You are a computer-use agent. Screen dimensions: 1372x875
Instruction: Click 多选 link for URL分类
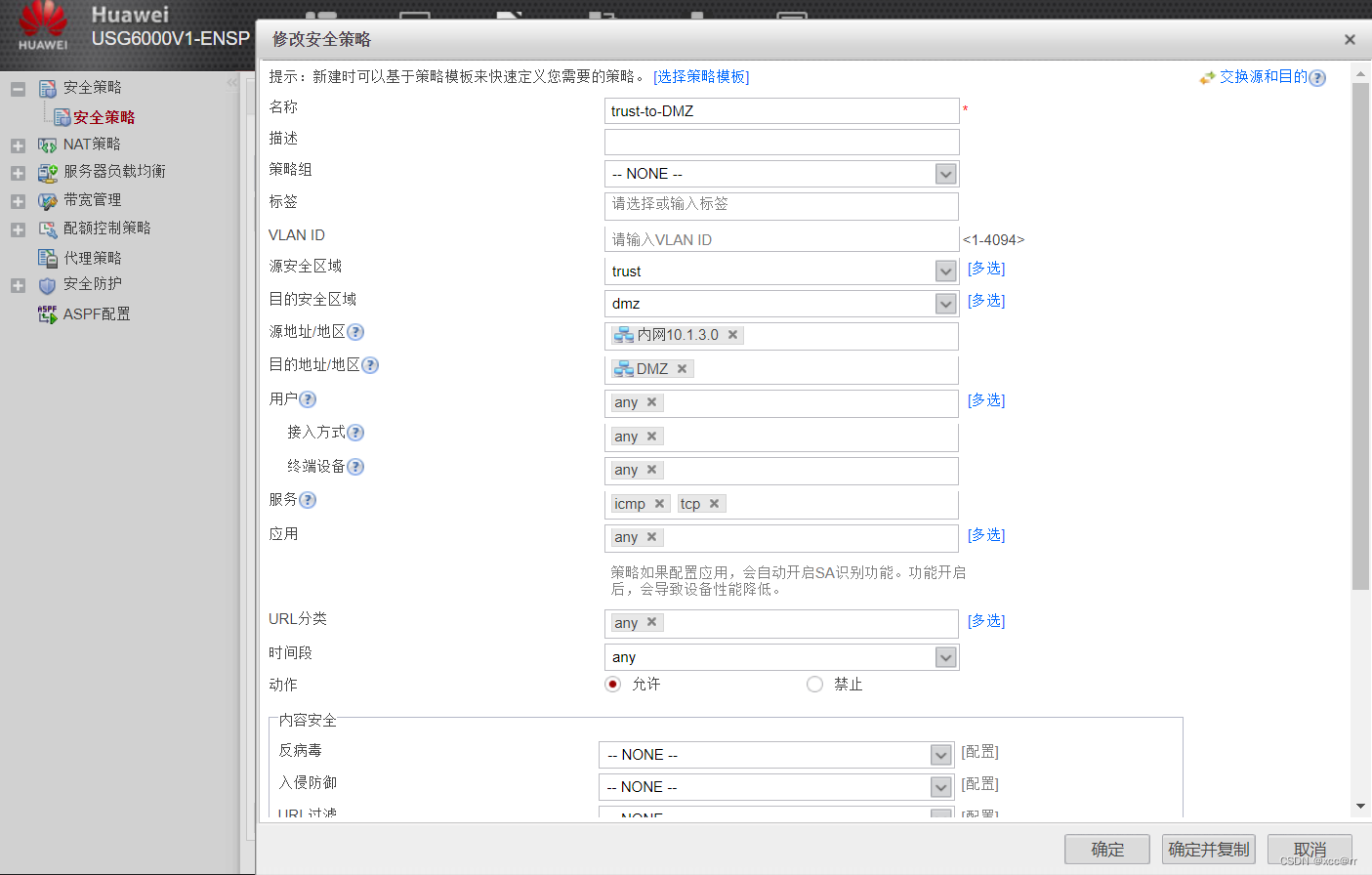coord(986,621)
